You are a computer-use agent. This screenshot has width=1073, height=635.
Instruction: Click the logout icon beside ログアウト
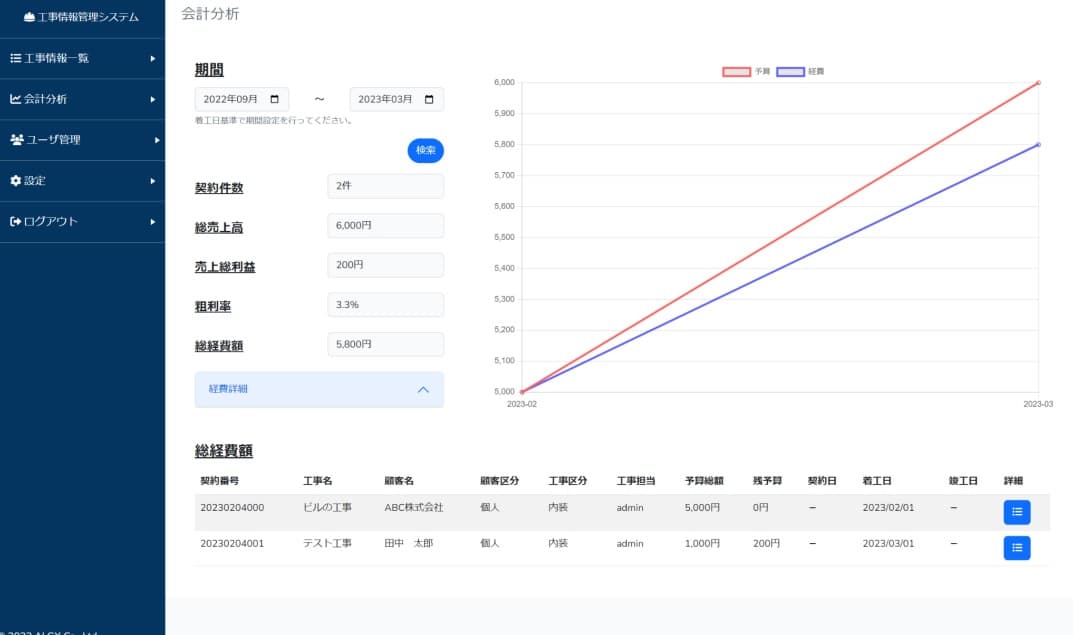15,222
